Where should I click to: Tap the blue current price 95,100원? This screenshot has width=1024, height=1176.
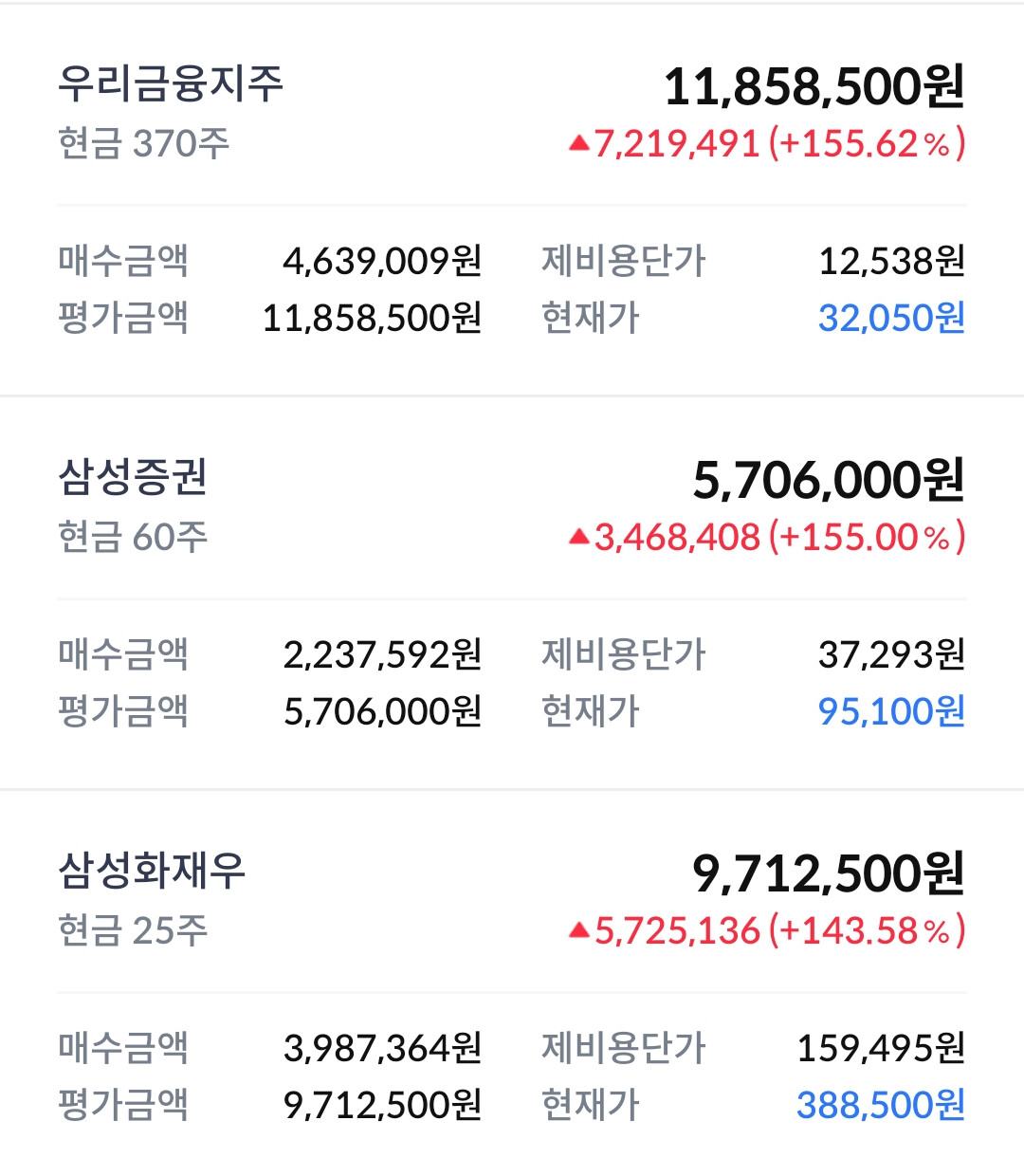pos(891,711)
